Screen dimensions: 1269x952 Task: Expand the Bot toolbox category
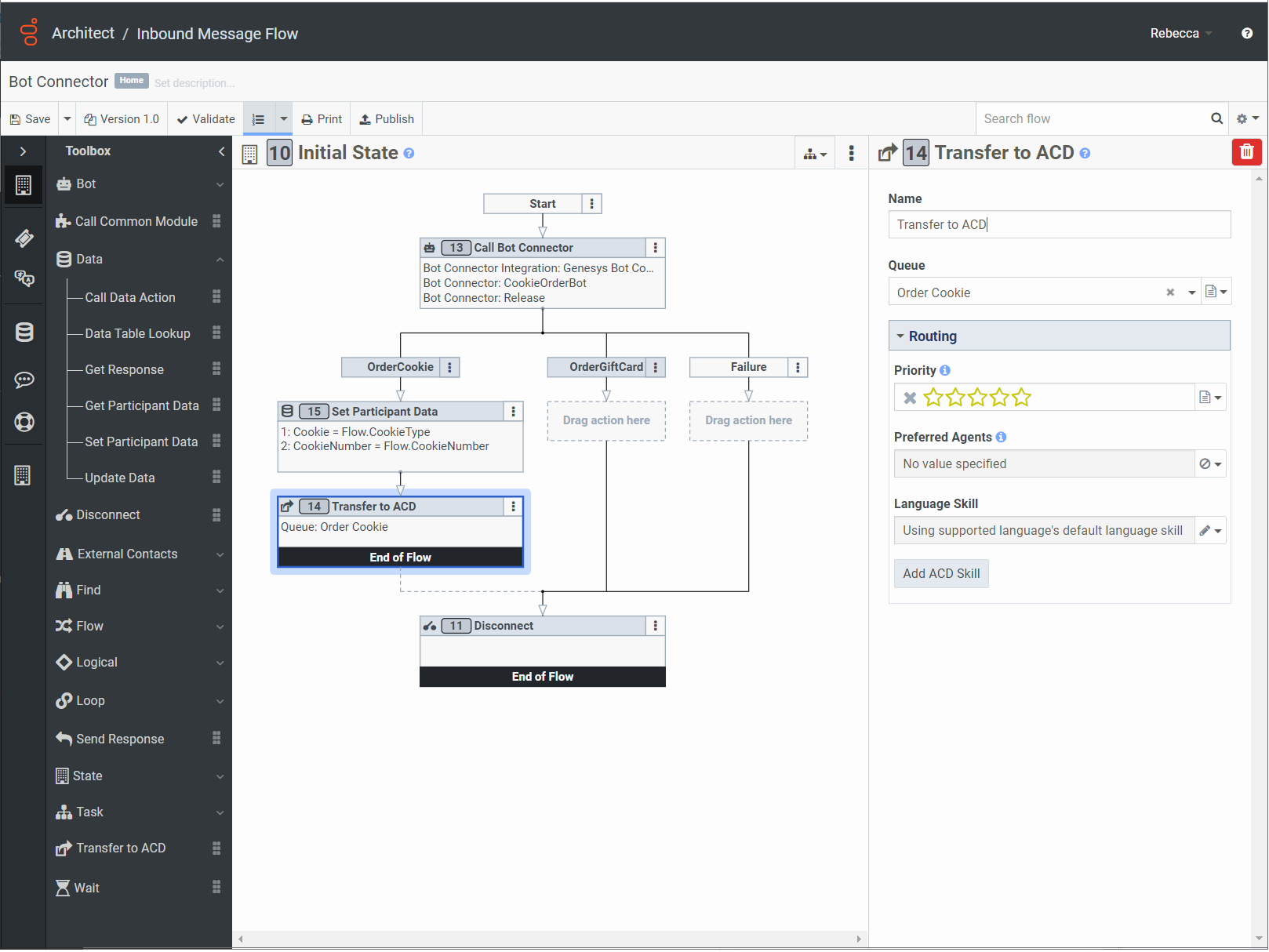[x=220, y=184]
